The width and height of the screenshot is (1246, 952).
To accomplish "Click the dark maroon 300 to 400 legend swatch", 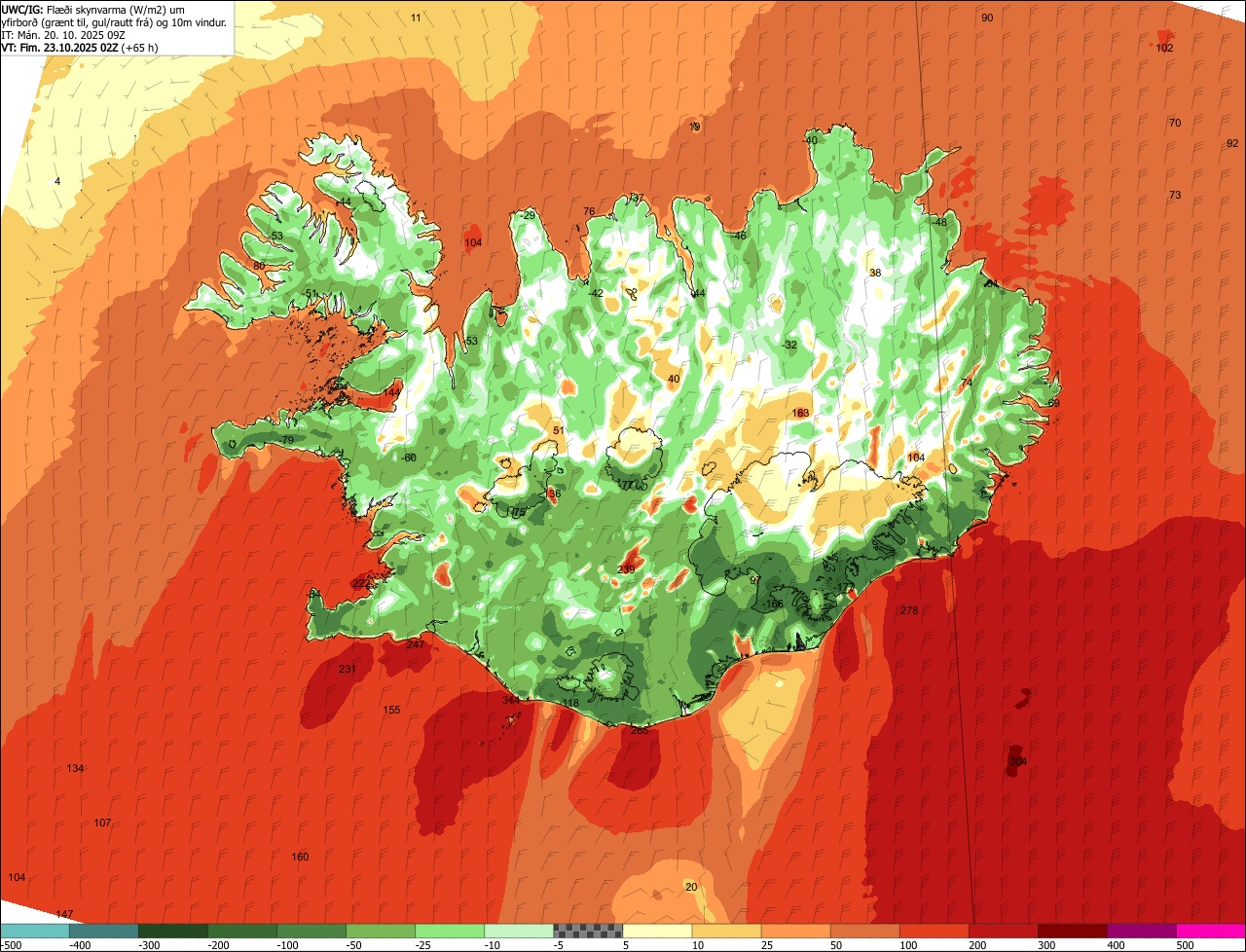I will [1073, 931].
